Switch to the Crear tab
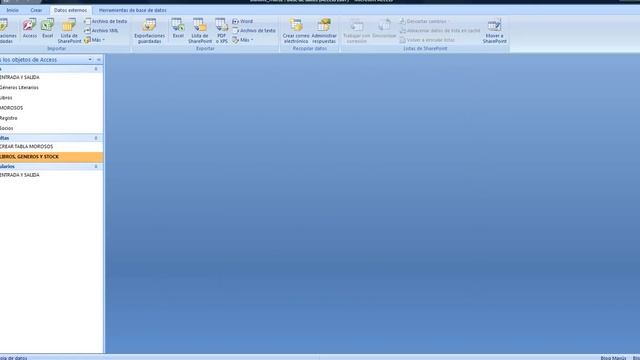Image resolution: width=640 pixels, height=360 pixels. pos(36,10)
